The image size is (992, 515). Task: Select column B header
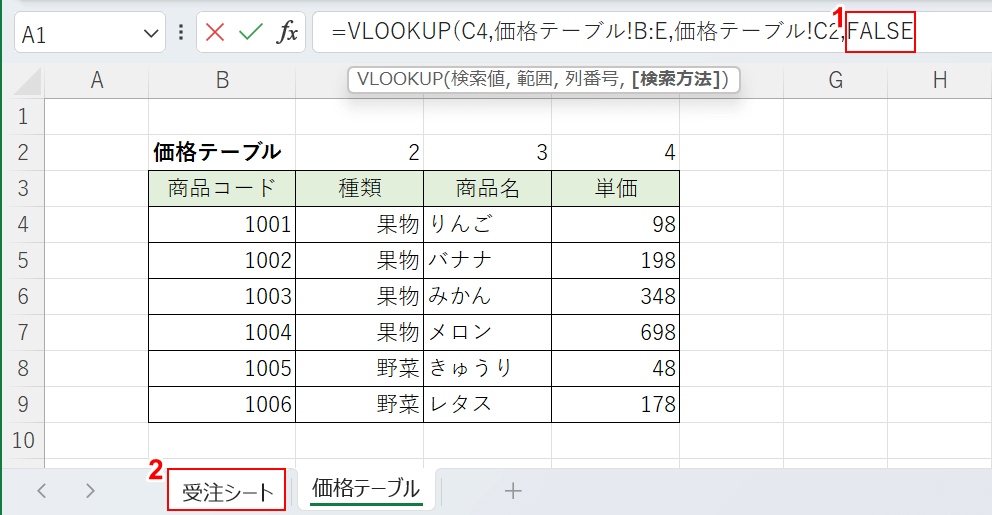[222, 81]
